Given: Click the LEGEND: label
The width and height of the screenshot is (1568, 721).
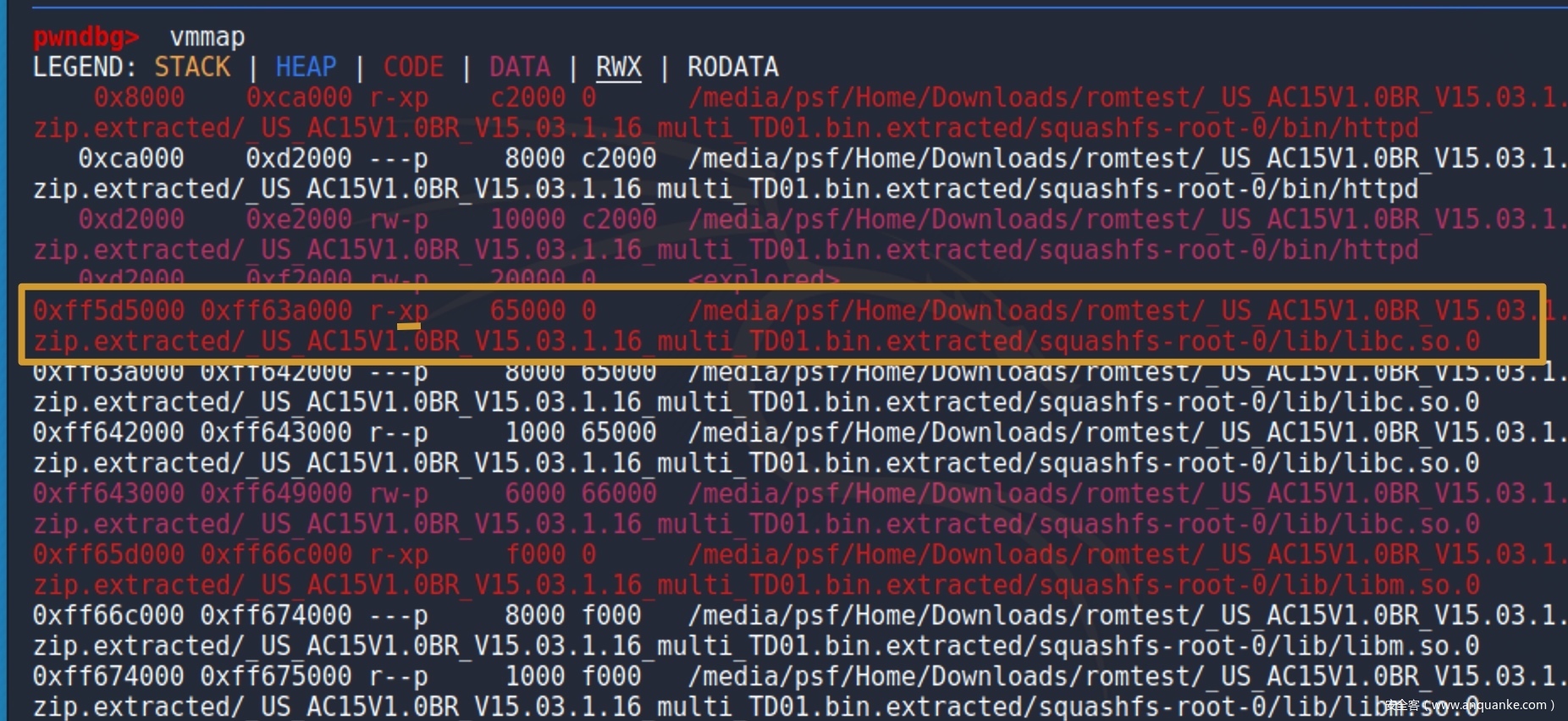Looking at the screenshot, I should (84, 68).
